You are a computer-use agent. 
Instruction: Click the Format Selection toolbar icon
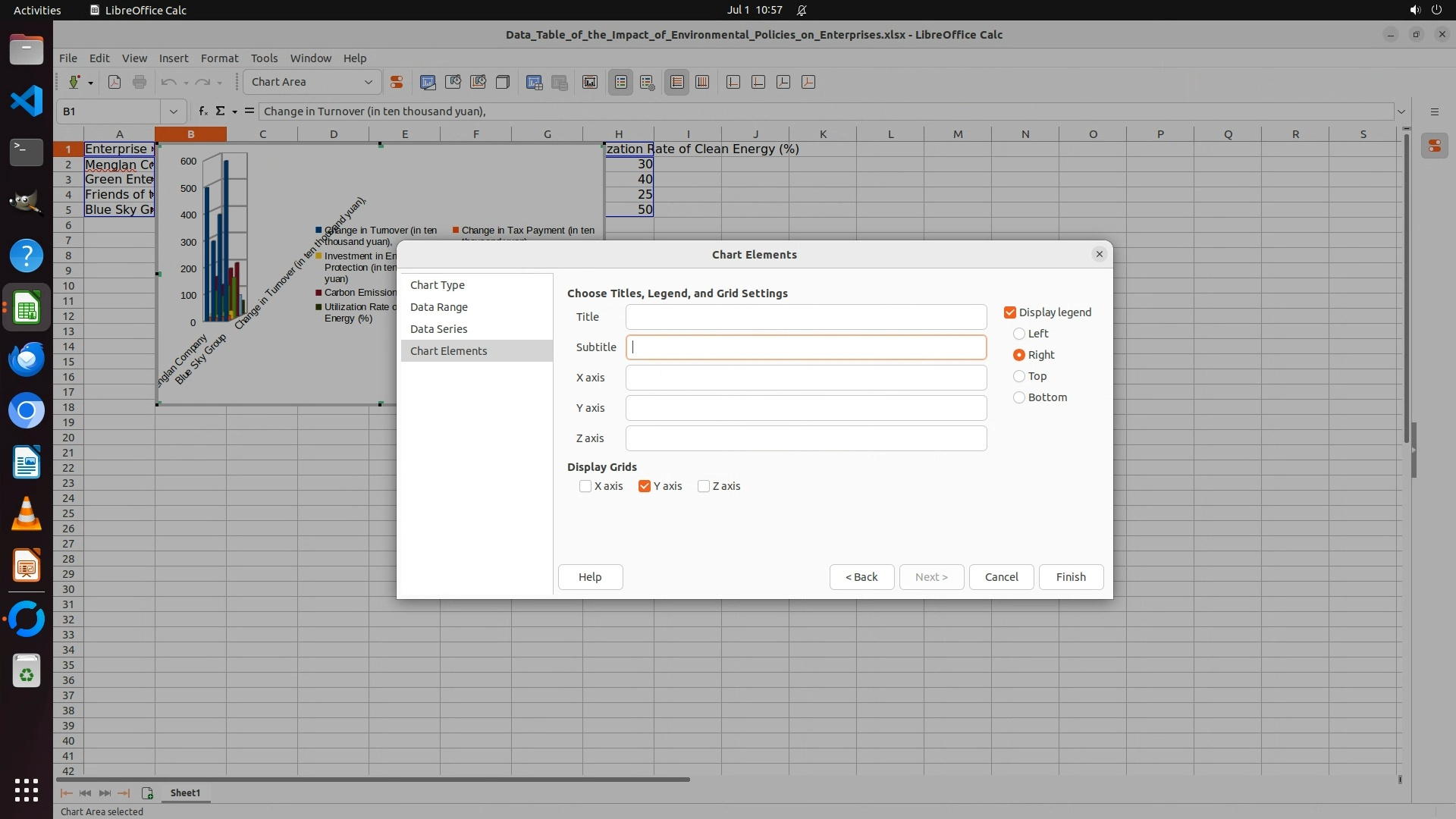point(396,82)
